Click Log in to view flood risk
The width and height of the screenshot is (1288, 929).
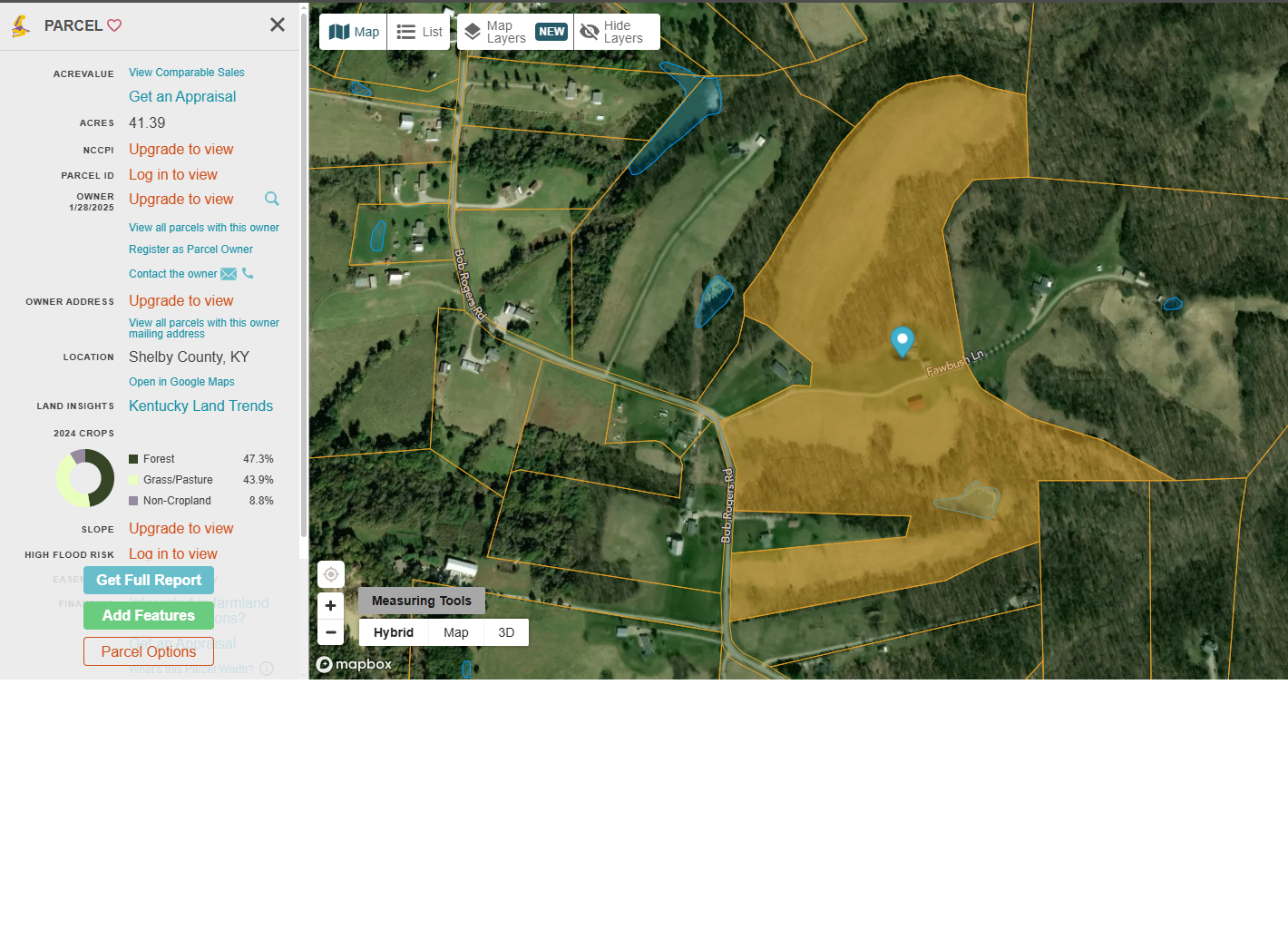[173, 553]
